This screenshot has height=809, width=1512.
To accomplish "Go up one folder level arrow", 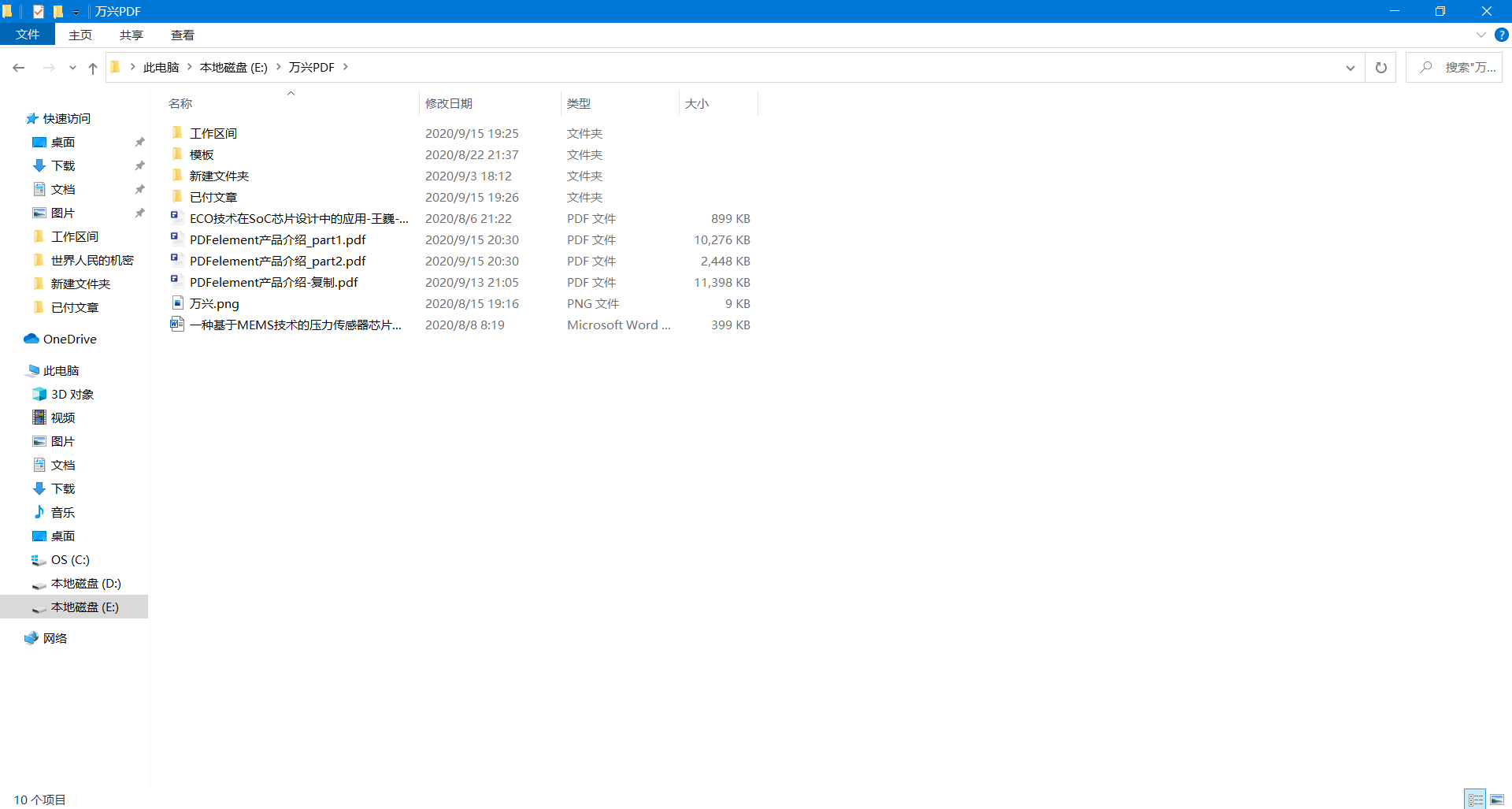I will 93,68.
